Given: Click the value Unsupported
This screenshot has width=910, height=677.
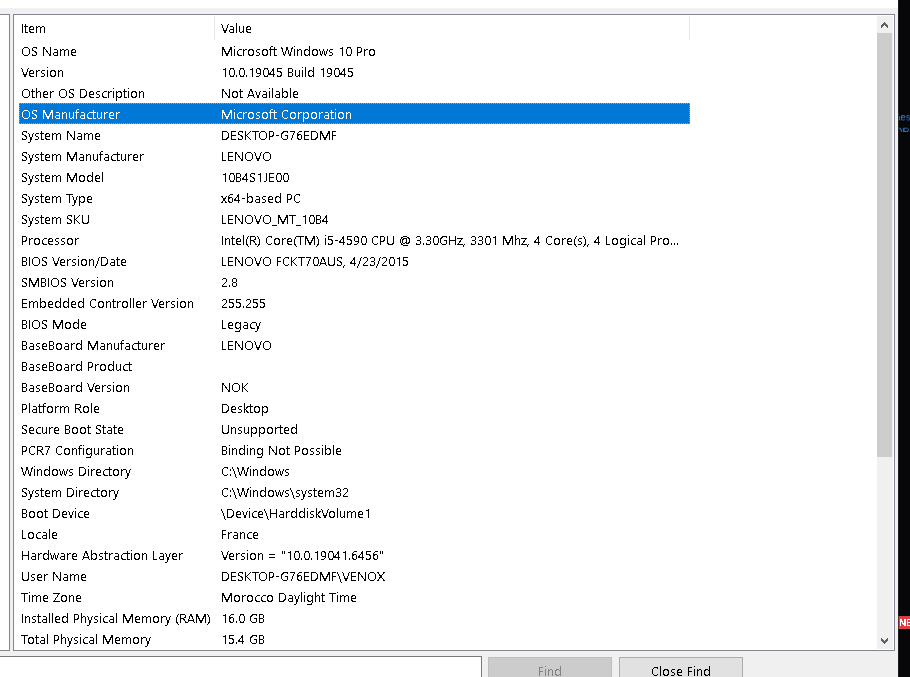Looking at the screenshot, I should pyautogui.click(x=259, y=430).
